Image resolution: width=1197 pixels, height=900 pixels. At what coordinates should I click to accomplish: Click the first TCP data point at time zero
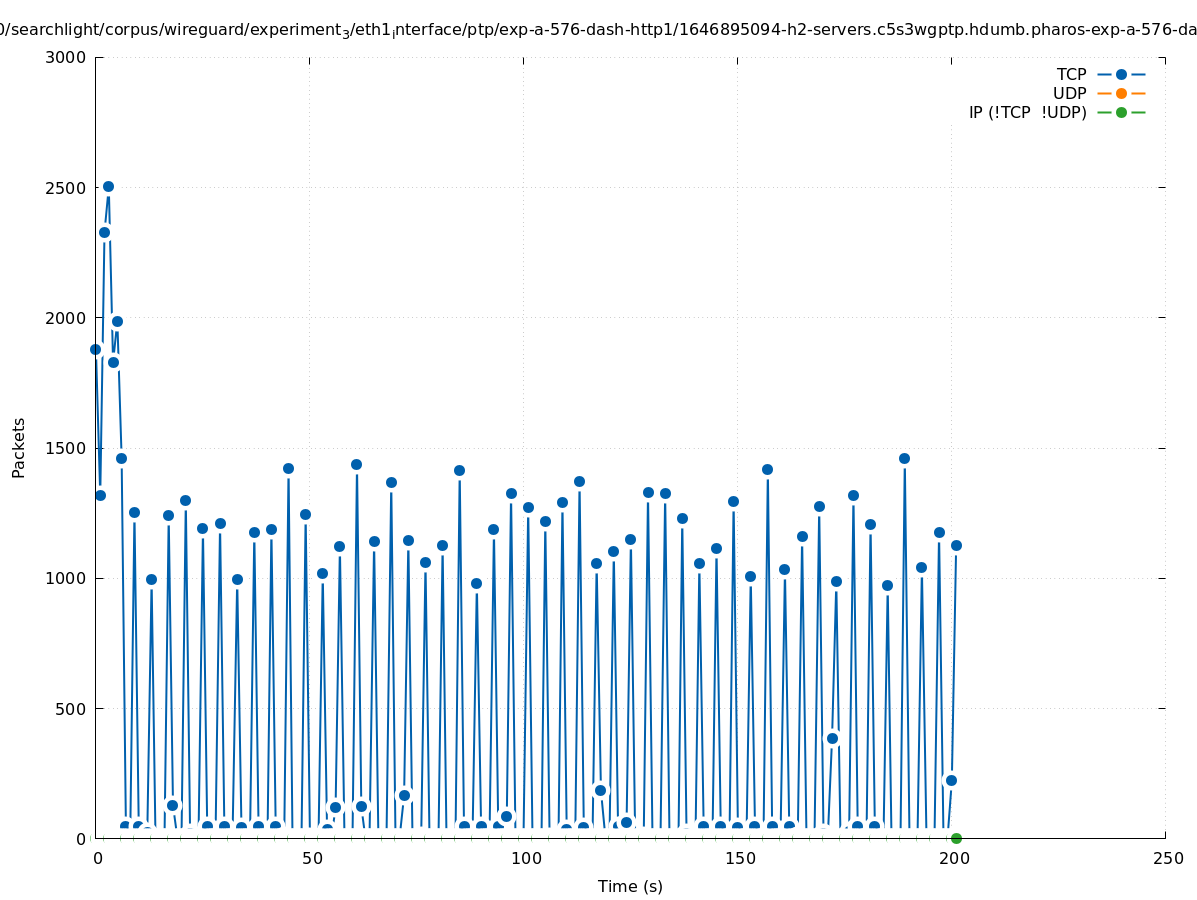coord(95,349)
